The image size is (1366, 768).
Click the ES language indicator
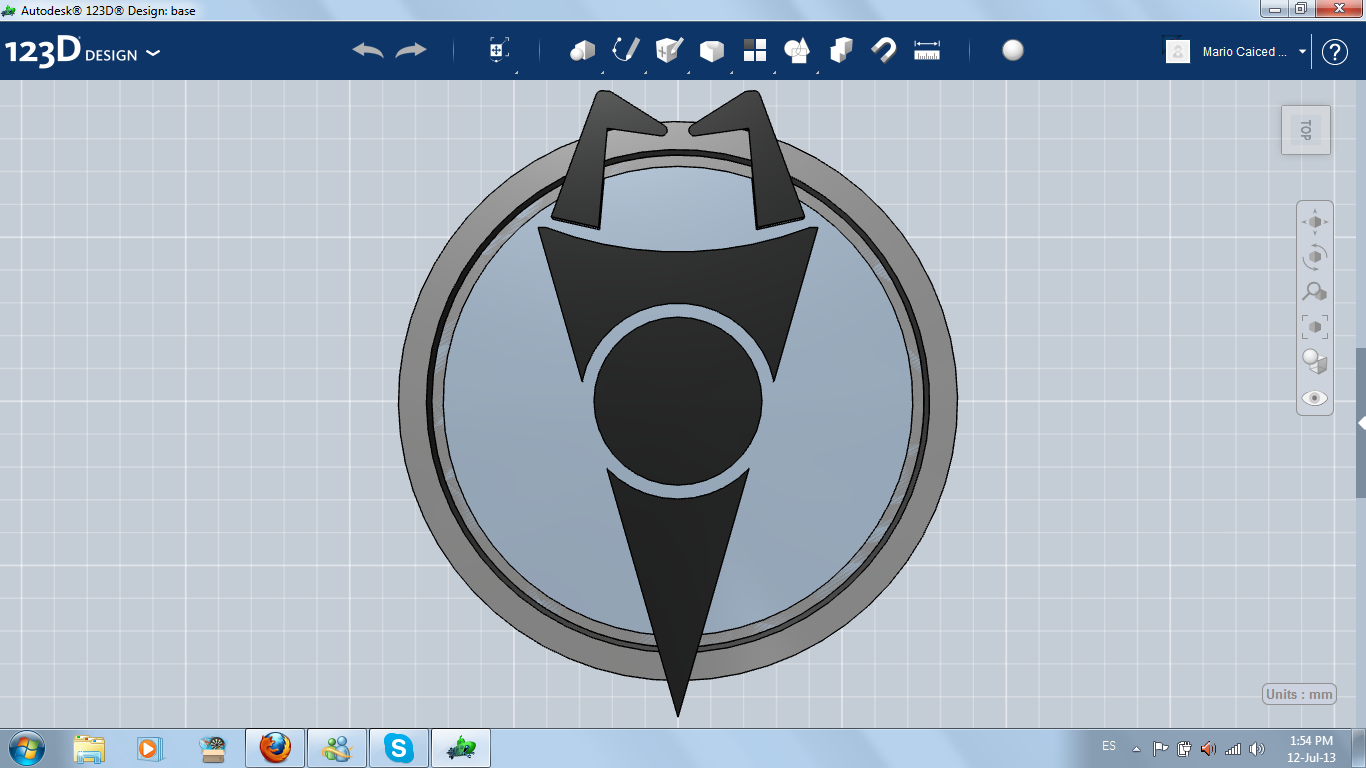coord(1109,747)
